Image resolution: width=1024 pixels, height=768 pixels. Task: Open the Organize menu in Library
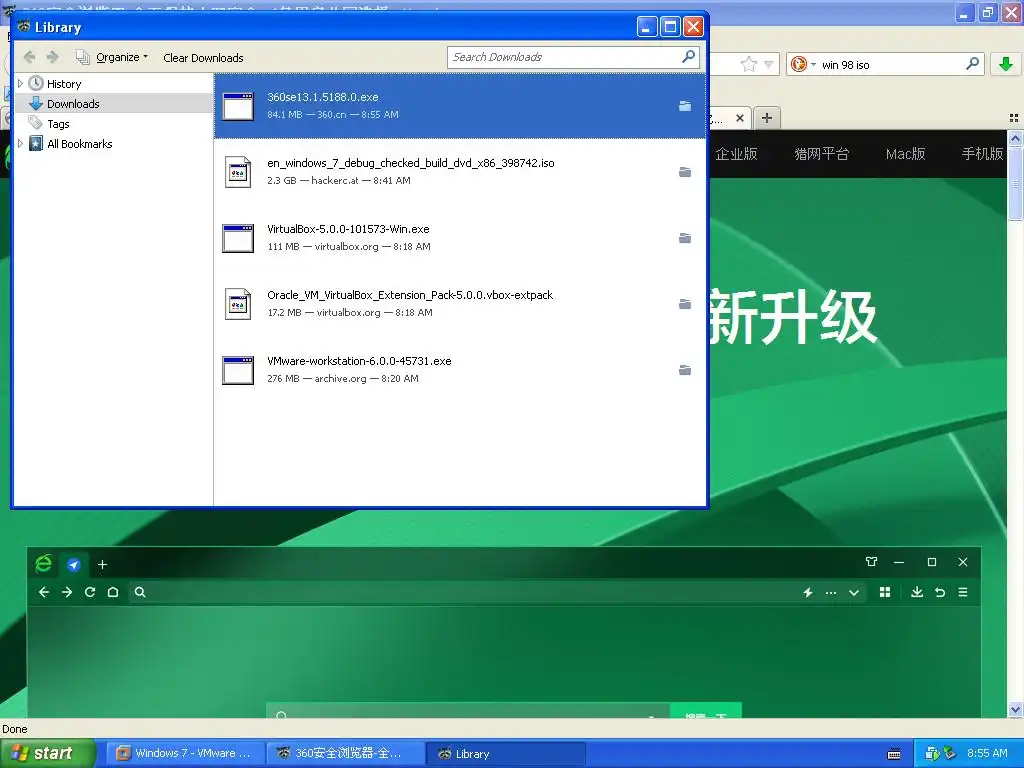click(112, 57)
